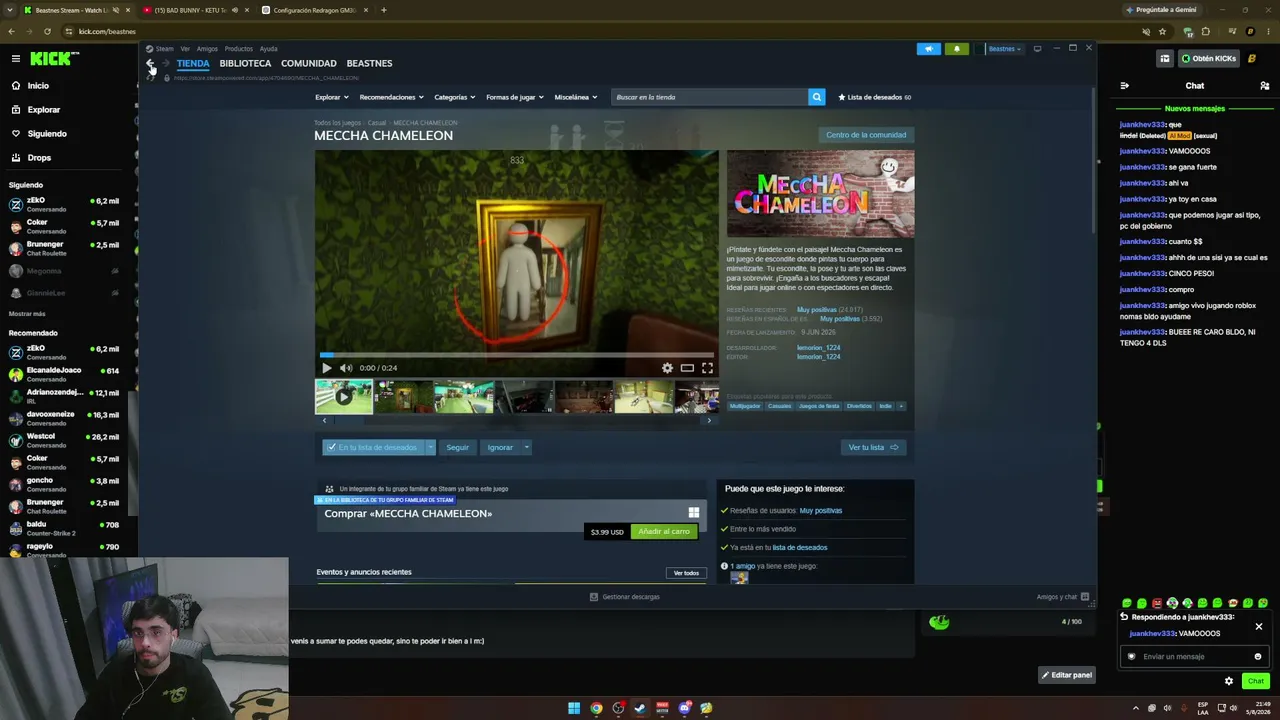Click 'Ver todos' events button
1280x720 pixels.
[686, 573]
